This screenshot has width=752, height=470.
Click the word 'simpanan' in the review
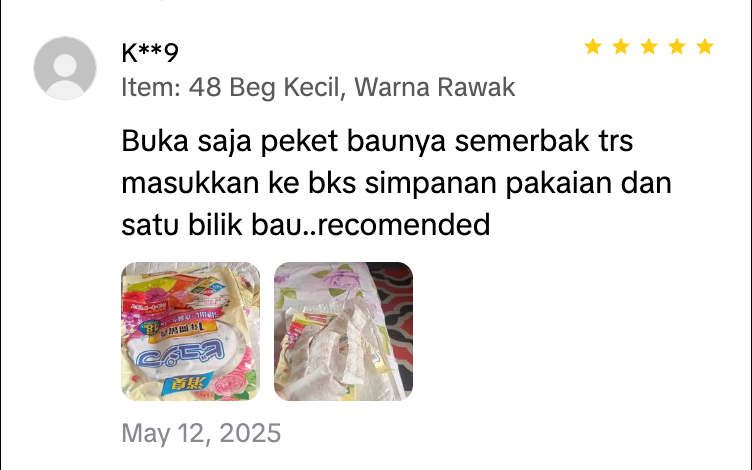[x=430, y=184]
